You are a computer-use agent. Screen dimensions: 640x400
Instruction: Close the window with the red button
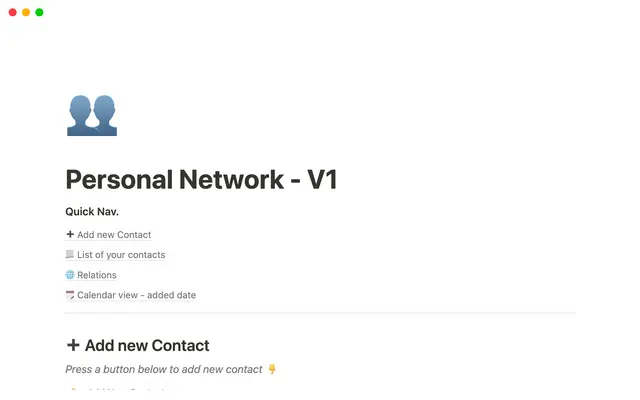pos(11,12)
